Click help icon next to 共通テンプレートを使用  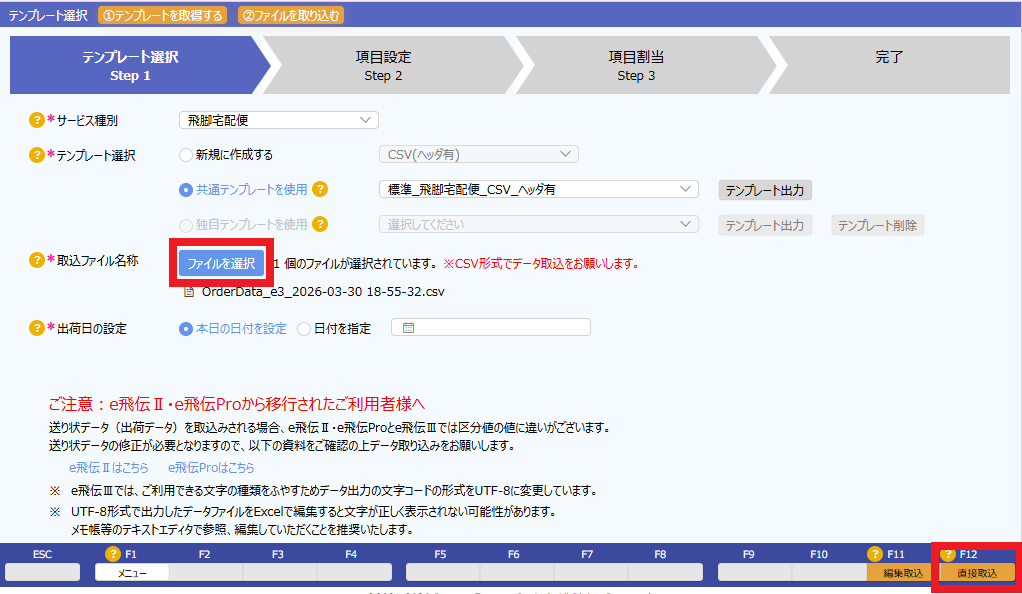click(x=320, y=190)
